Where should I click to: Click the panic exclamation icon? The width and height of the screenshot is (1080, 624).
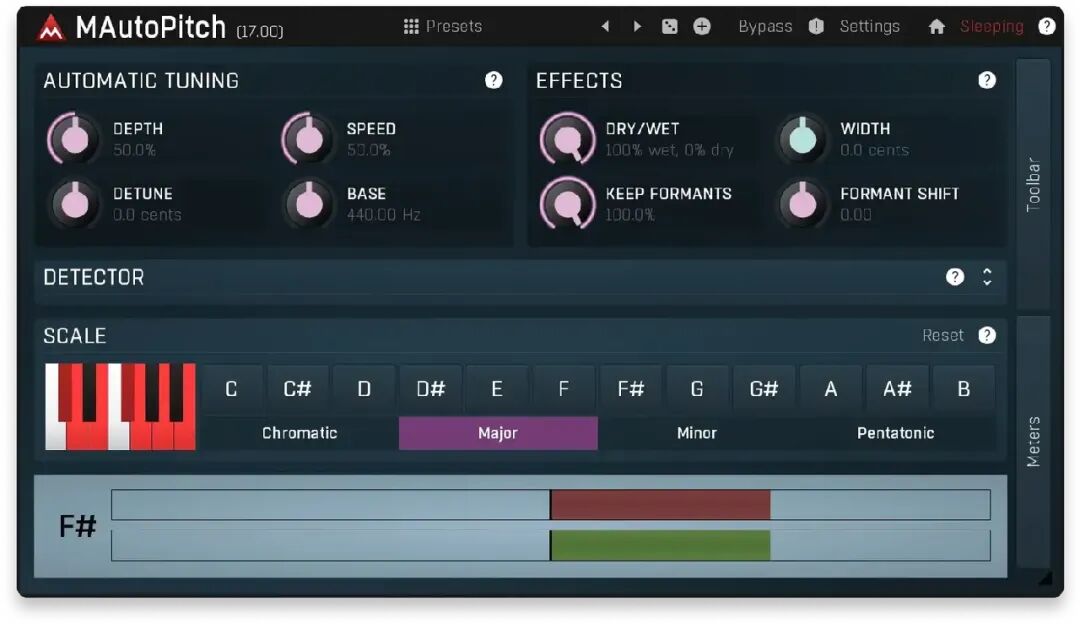click(x=816, y=26)
